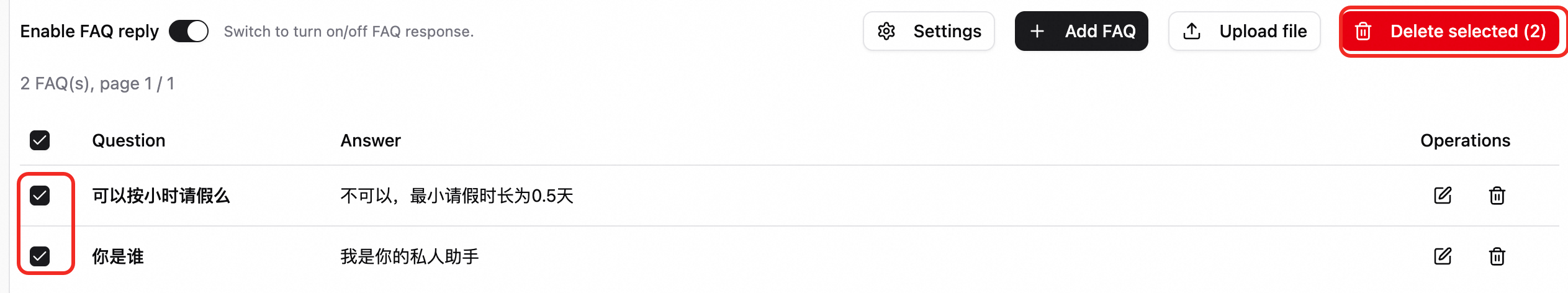This screenshot has width=1568, height=293.
Task: Click the question text "你是谁"
Action: [118, 256]
